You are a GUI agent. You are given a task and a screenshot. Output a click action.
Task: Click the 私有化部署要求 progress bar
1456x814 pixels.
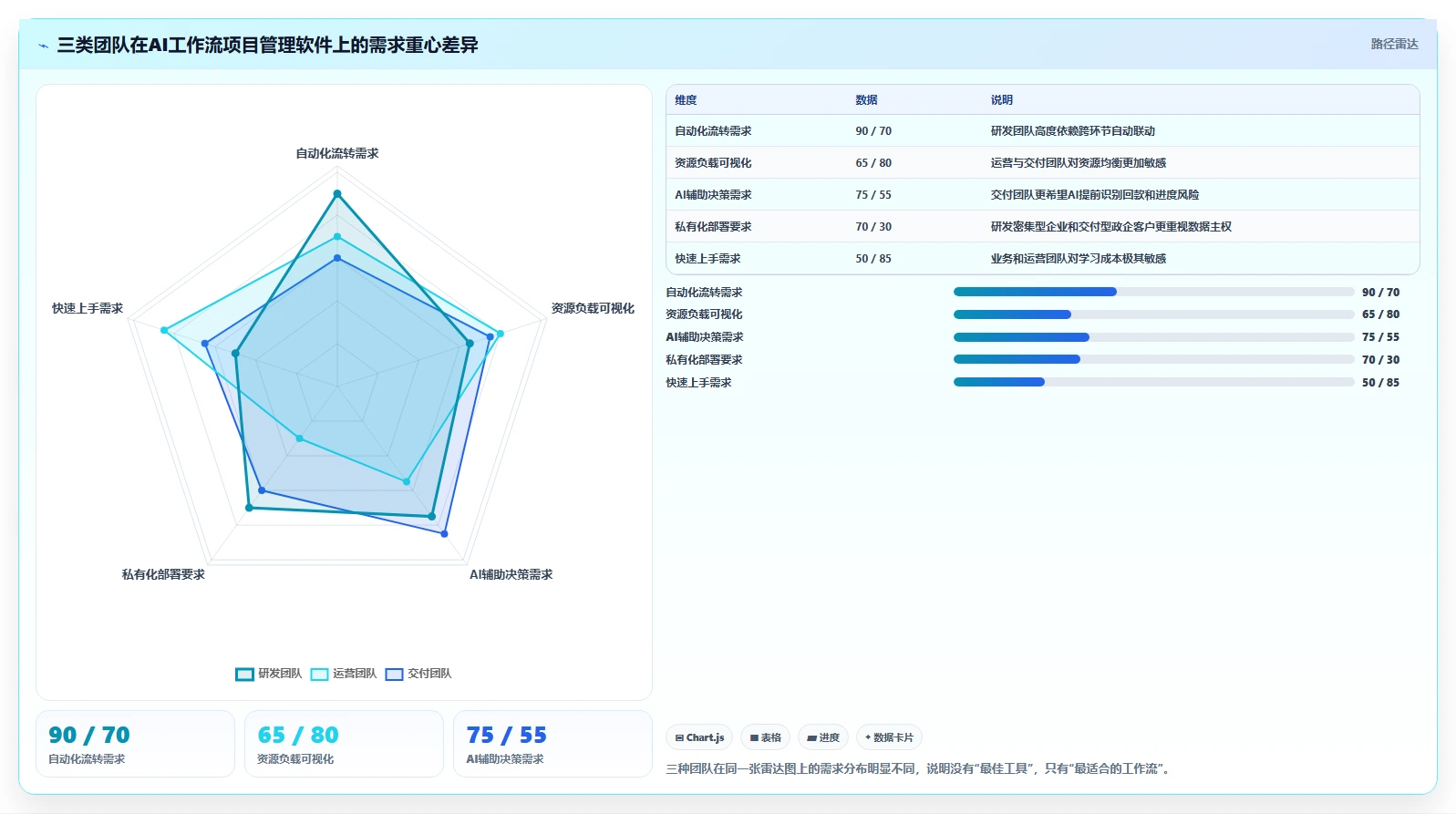coord(1153,359)
